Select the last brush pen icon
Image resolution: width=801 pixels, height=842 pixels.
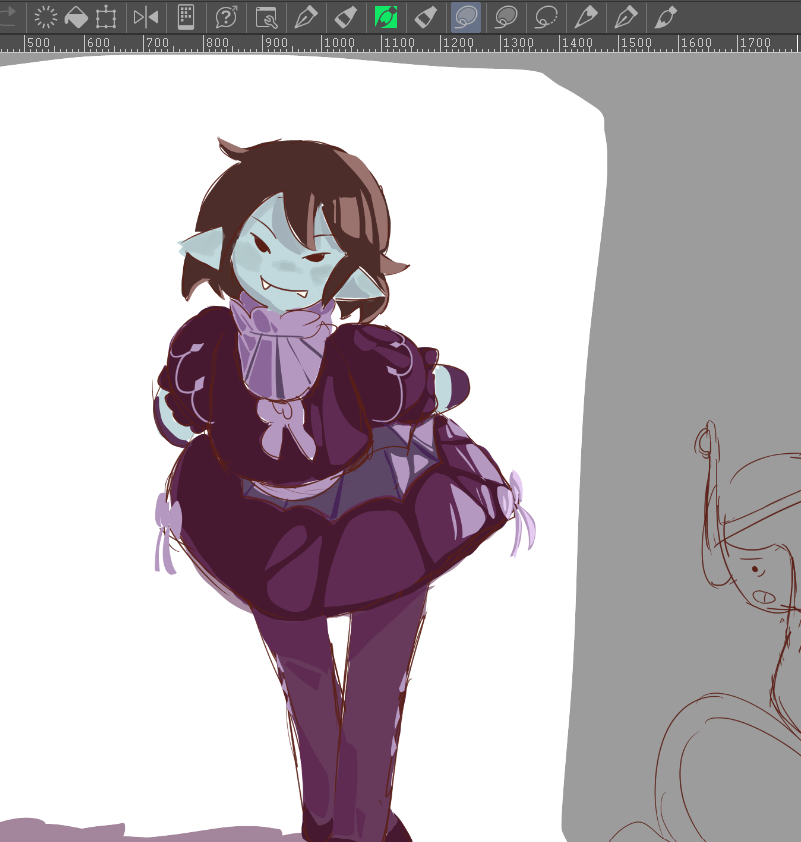click(x=665, y=17)
